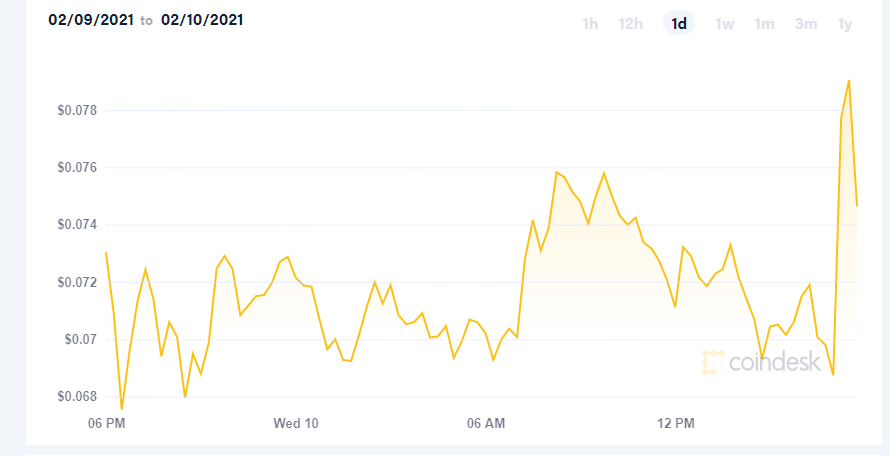The width and height of the screenshot is (890, 456).
Task: Select the 1h time range
Action: [x=590, y=24]
